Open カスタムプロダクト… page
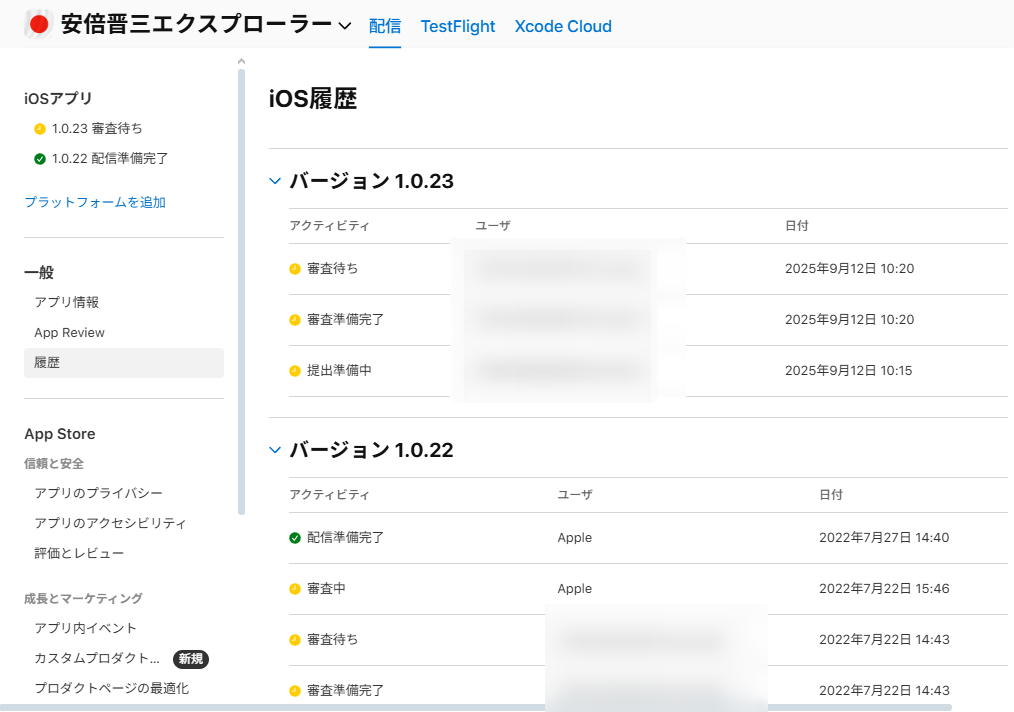1014x712 pixels. (x=97, y=658)
